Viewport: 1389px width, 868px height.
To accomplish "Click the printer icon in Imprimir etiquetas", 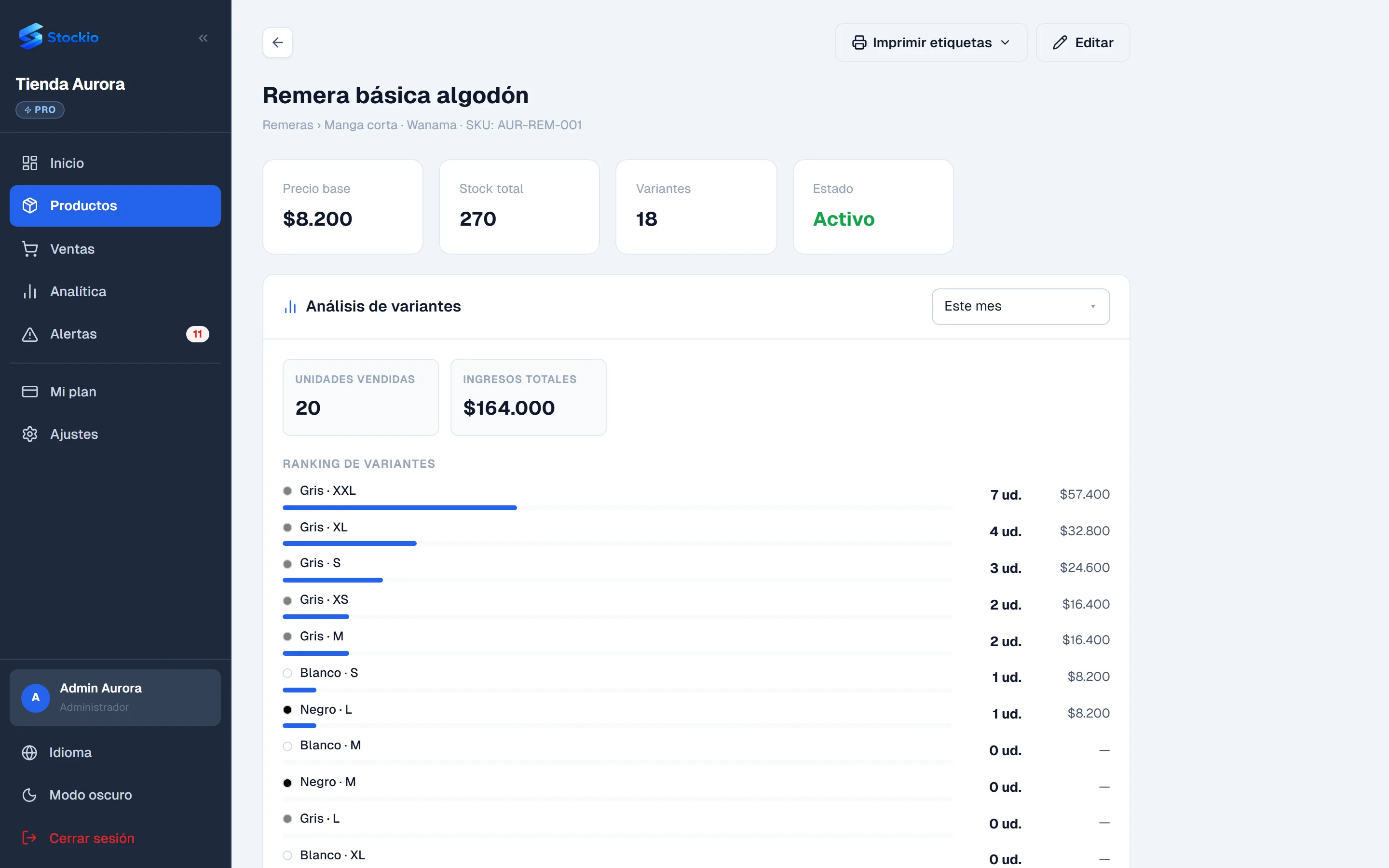I will click(859, 42).
